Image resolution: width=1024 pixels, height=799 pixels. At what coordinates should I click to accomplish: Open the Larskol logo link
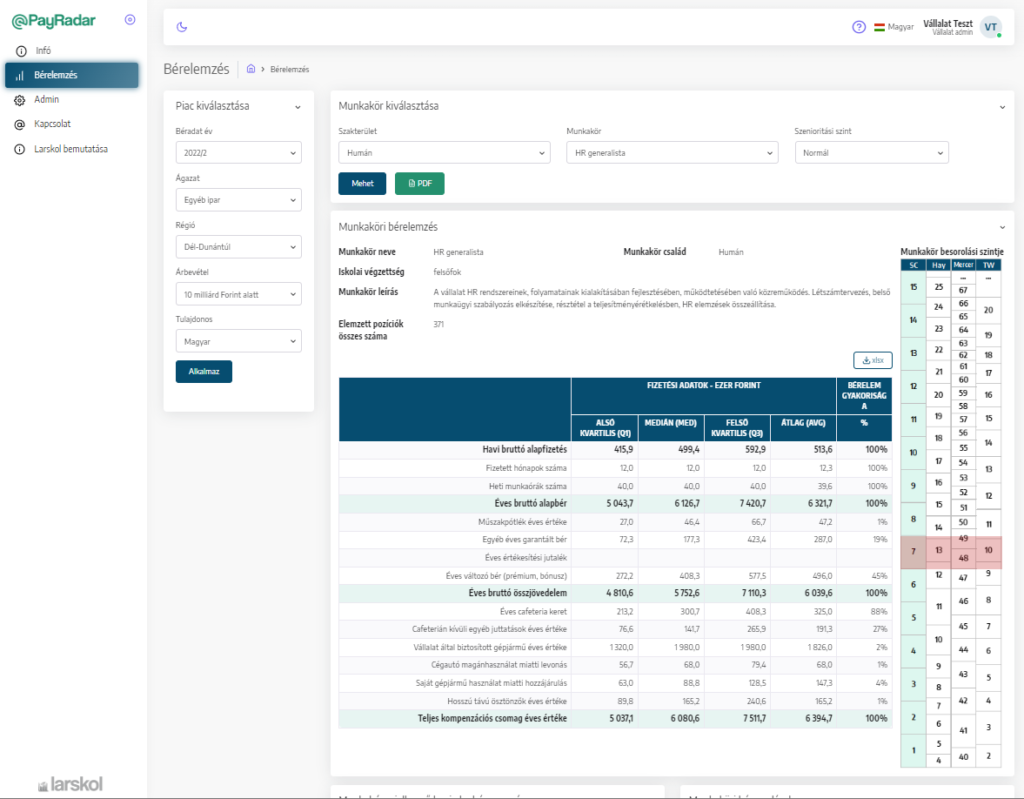coord(70,784)
